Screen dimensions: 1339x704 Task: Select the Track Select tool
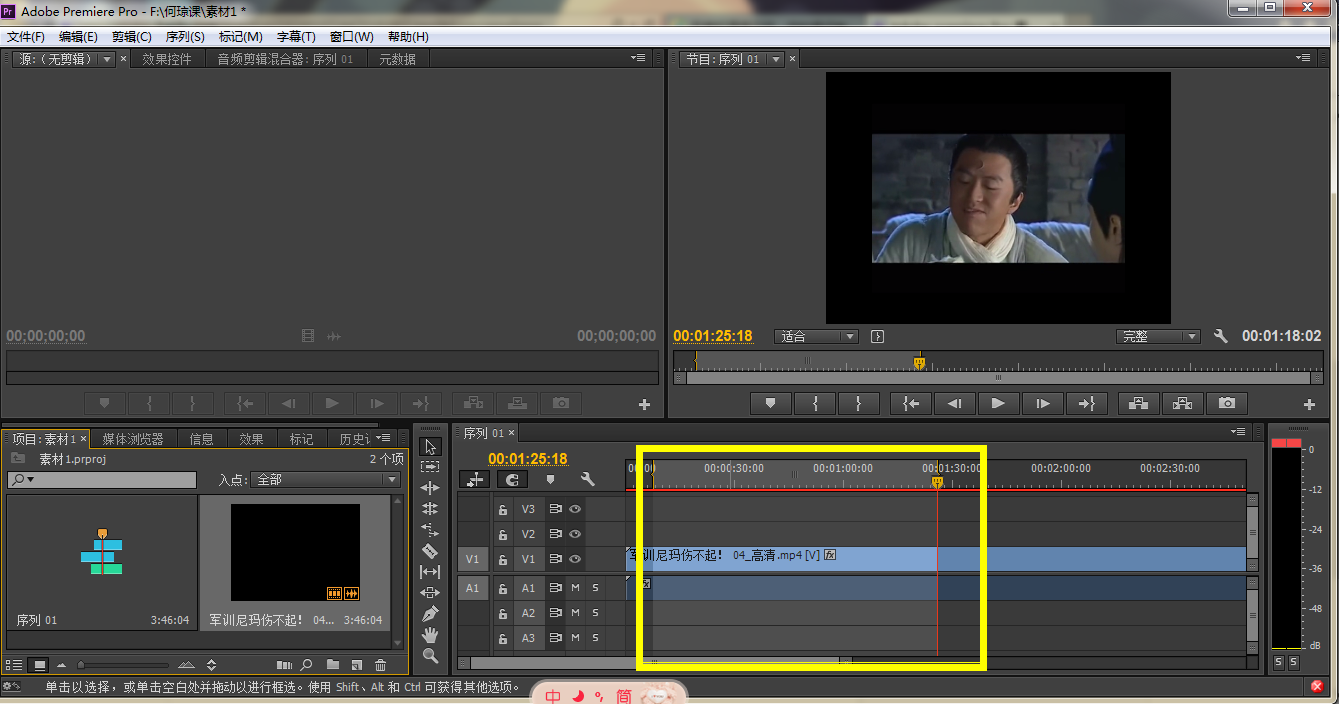click(x=430, y=467)
